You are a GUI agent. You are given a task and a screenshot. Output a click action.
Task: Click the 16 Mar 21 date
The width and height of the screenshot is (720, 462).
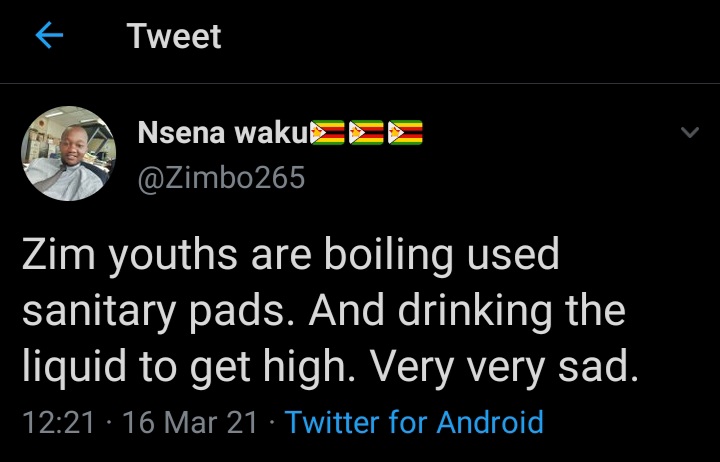pos(190,422)
